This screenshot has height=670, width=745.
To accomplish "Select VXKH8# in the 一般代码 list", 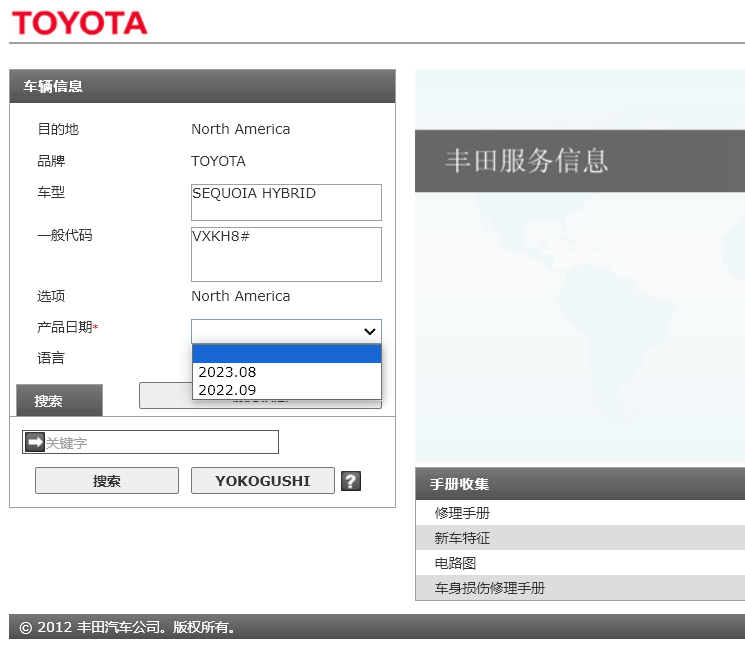I will (221, 237).
